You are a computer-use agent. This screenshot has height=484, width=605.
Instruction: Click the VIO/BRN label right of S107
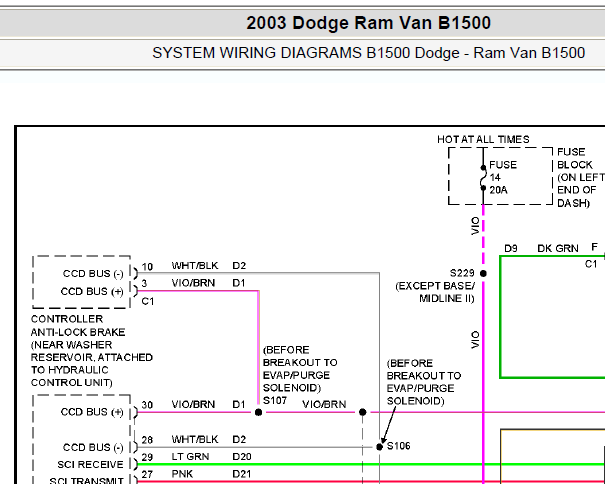click(x=324, y=404)
